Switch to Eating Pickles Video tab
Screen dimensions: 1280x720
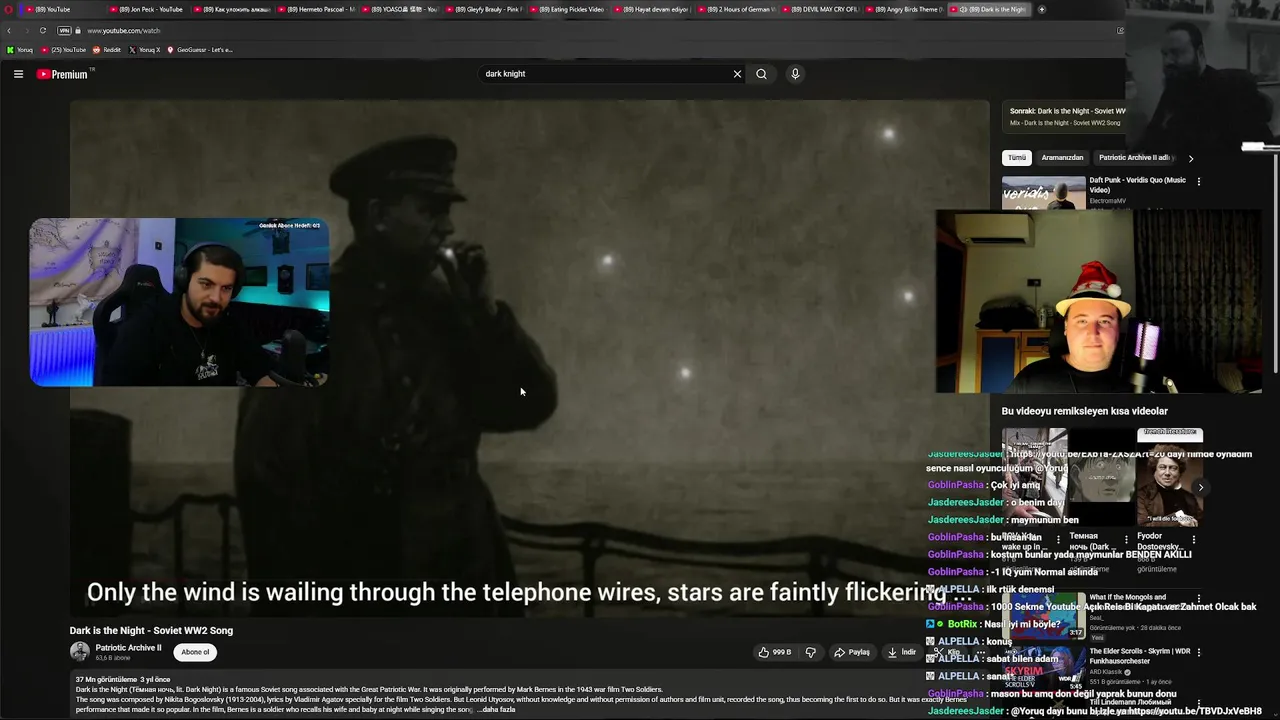pyautogui.click(x=567, y=9)
